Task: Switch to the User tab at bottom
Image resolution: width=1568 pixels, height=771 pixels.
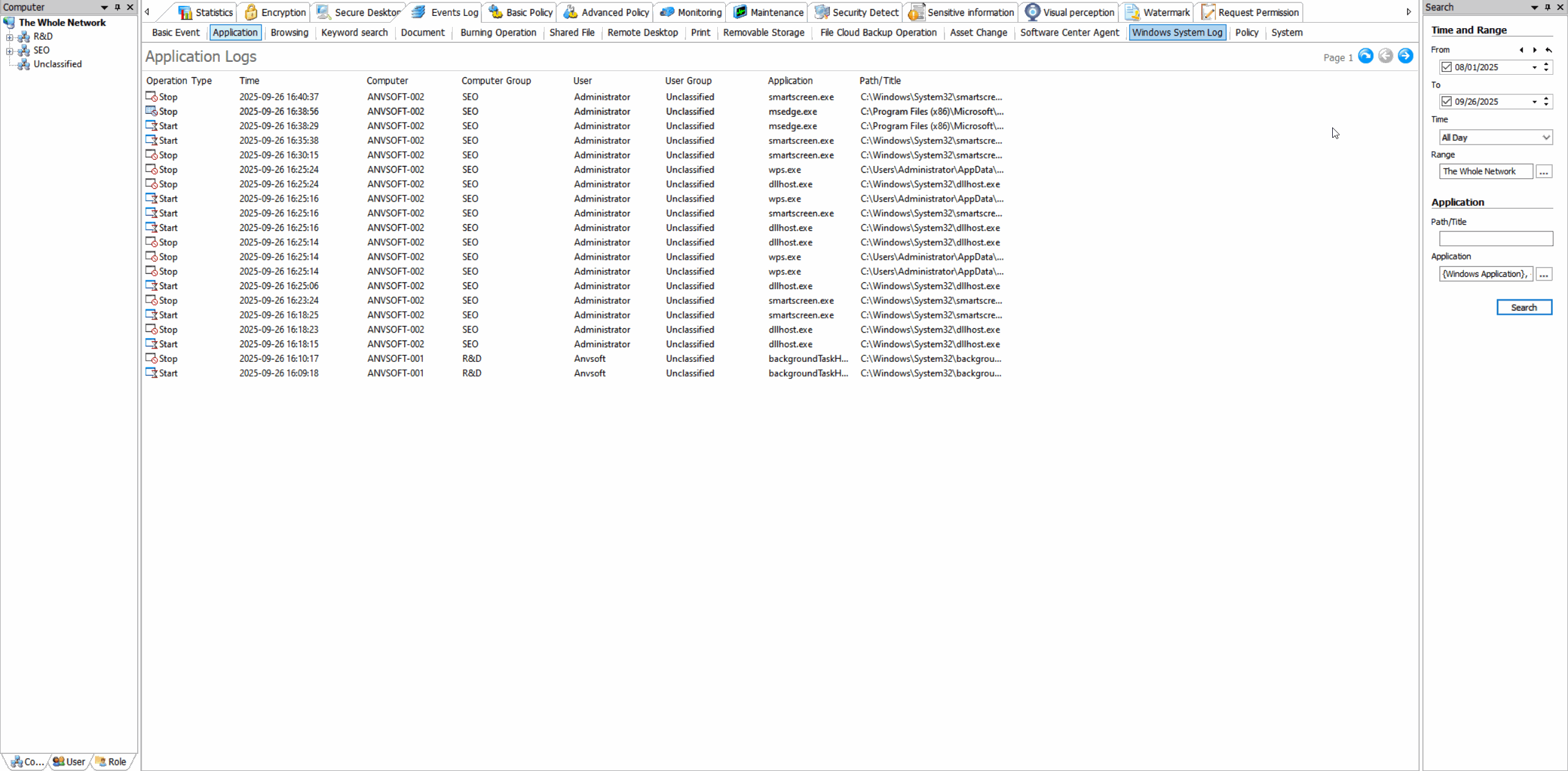Action: (69, 761)
